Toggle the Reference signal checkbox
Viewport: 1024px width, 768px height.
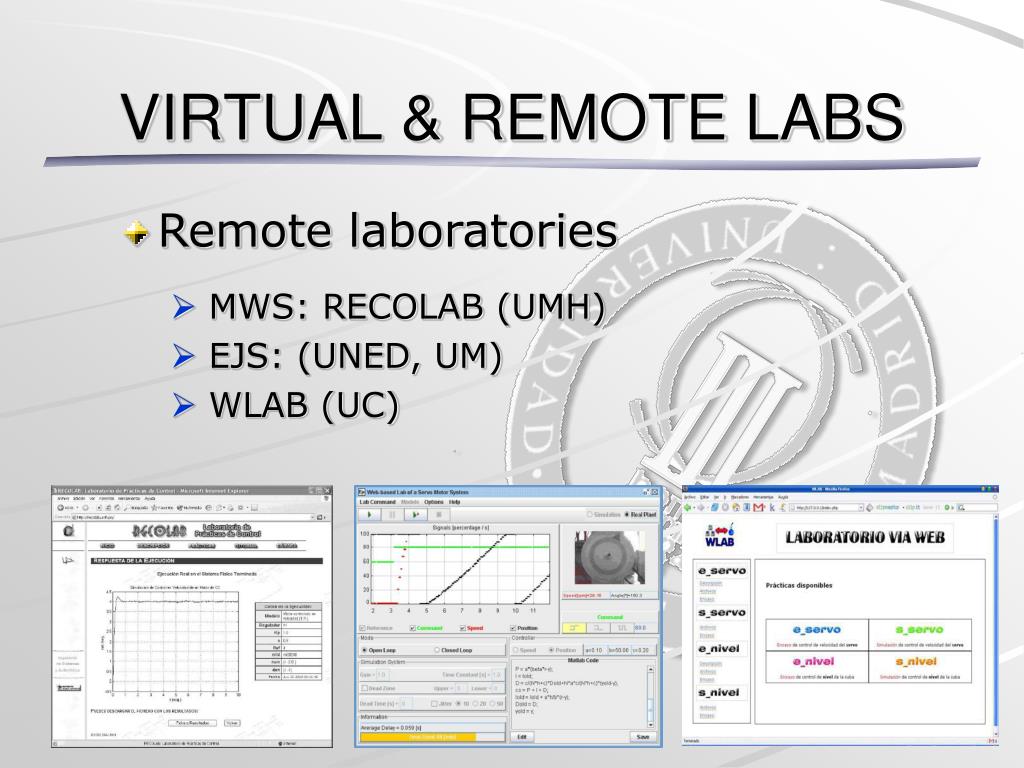click(x=363, y=628)
